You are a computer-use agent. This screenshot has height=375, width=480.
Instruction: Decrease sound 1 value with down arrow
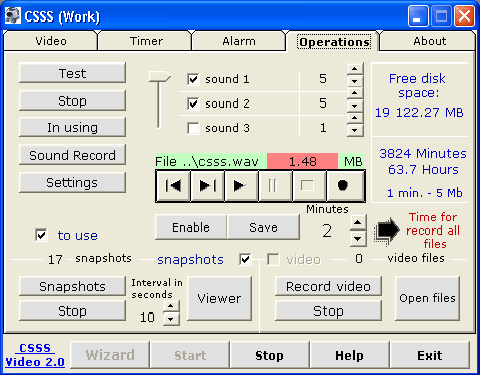(355, 81)
